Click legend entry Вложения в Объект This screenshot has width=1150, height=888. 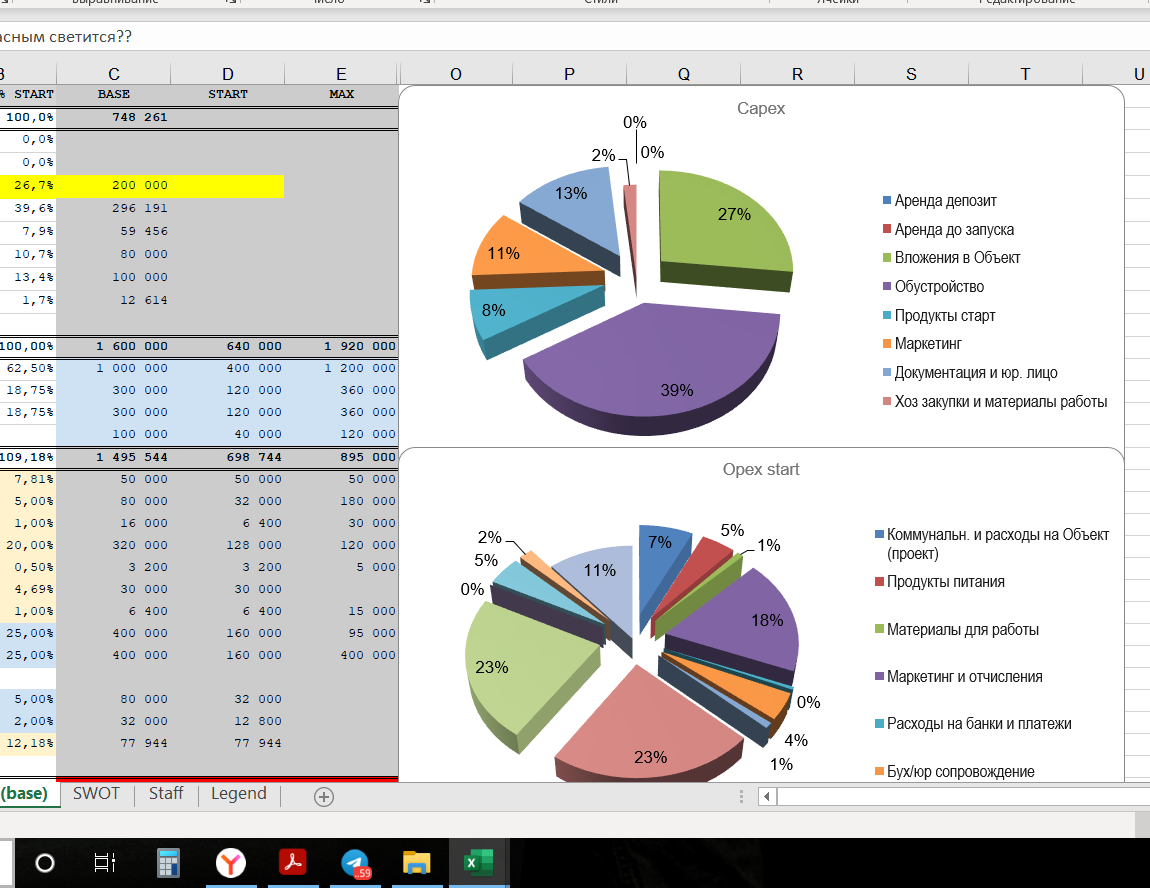[951, 258]
